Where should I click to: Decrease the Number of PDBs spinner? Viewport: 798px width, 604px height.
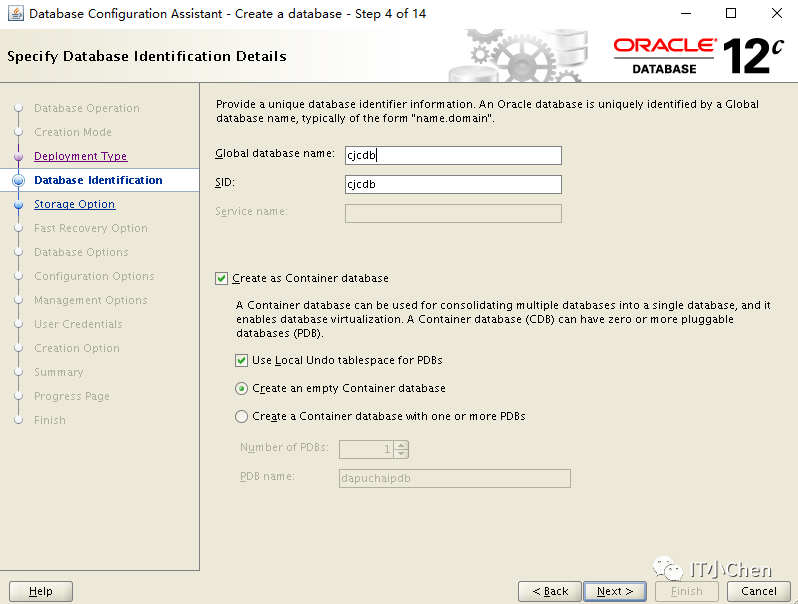[402, 453]
